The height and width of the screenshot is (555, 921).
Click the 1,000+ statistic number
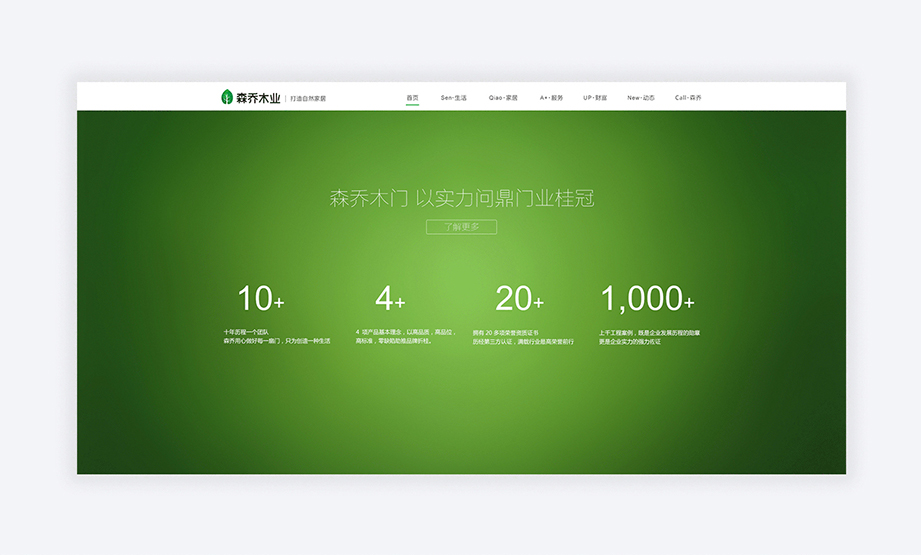(647, 298)
